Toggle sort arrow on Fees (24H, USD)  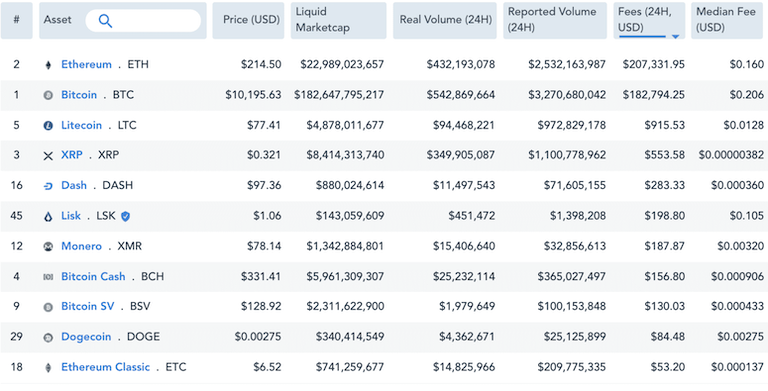point(675,37)
